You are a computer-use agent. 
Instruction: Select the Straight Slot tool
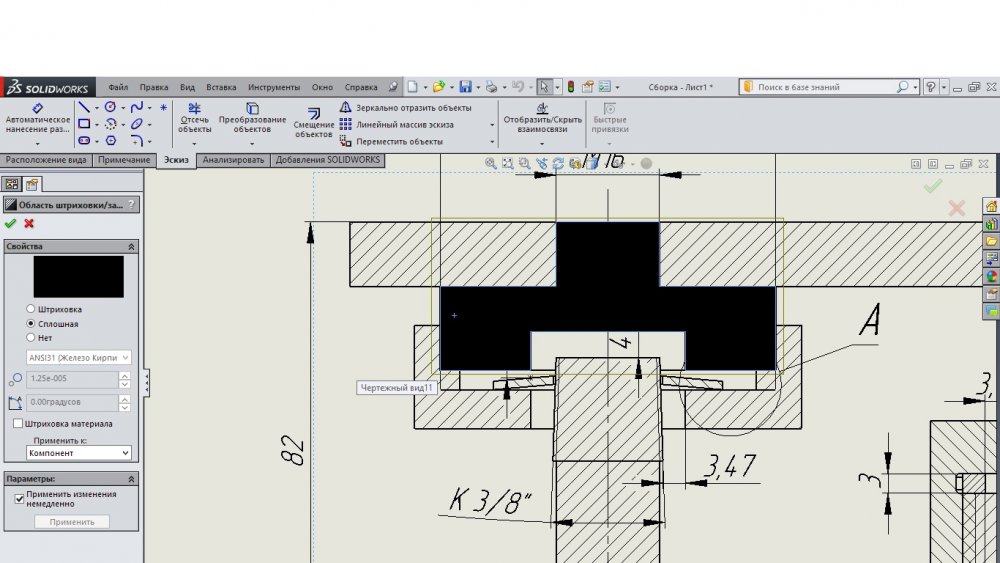pyautogui.click(x=84, y=140)
